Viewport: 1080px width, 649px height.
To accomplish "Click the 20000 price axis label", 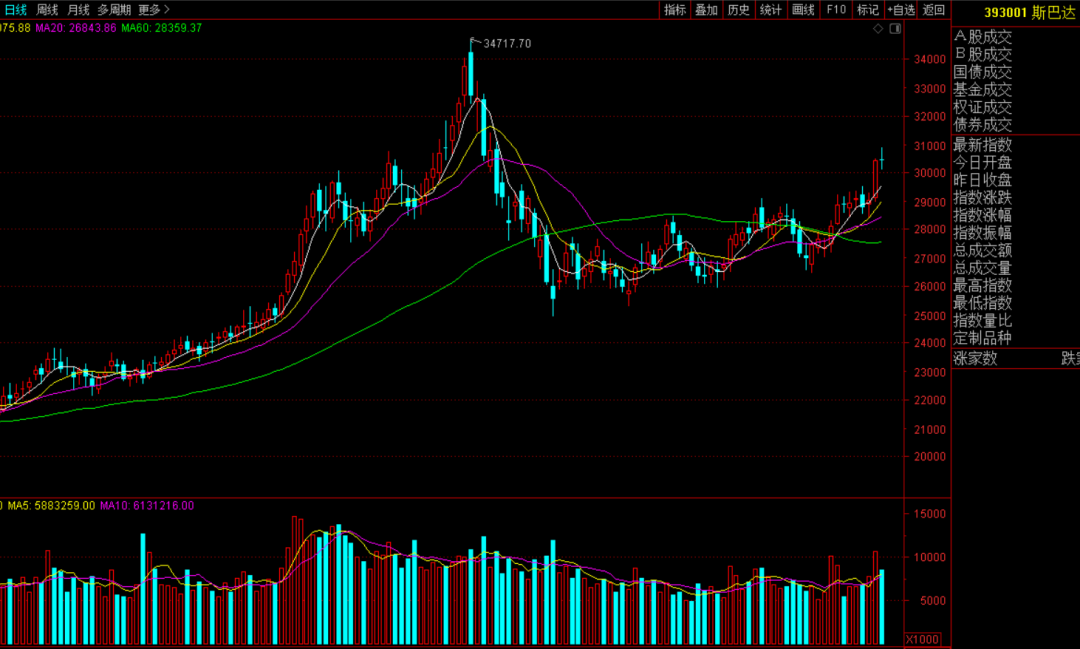I will tap(930, 456).
